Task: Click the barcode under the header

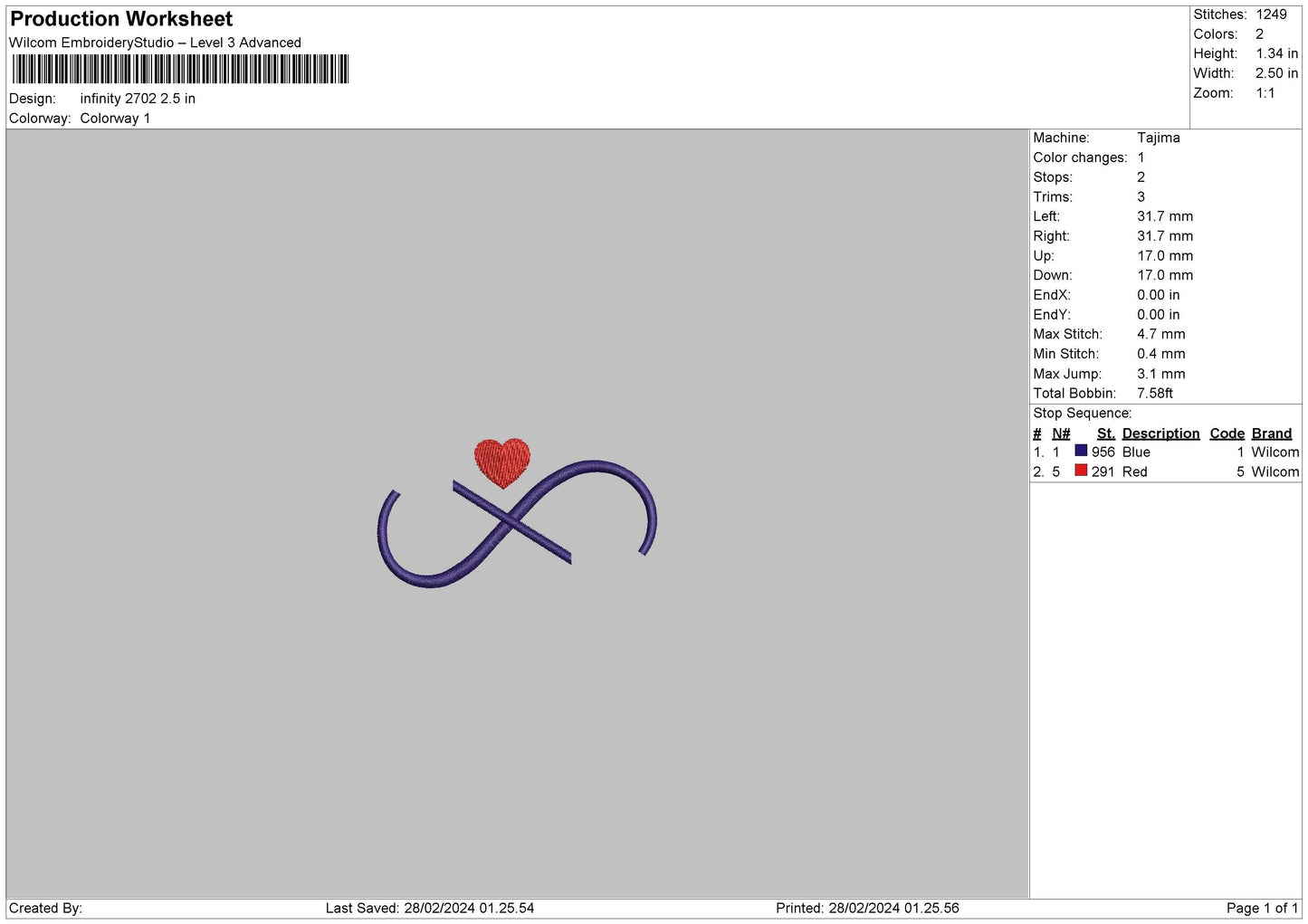Action: (x=180, y=70)
